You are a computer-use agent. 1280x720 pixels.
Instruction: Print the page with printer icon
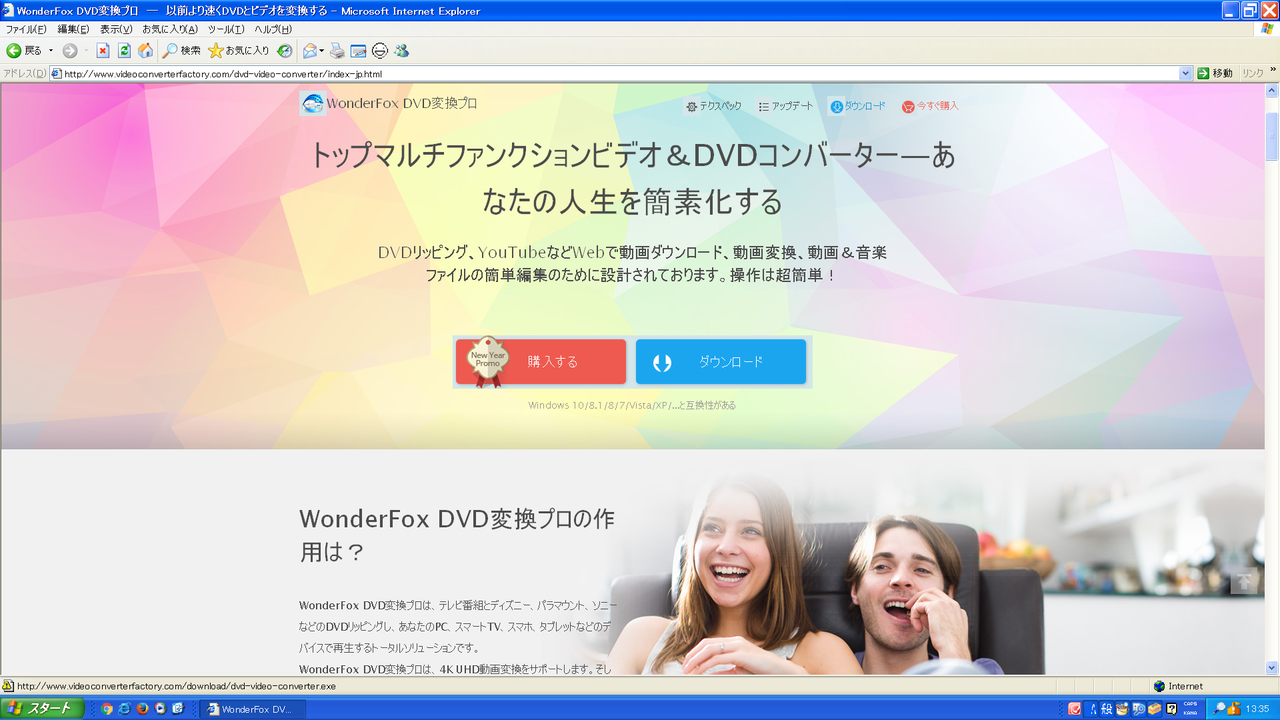coord(337,50)
